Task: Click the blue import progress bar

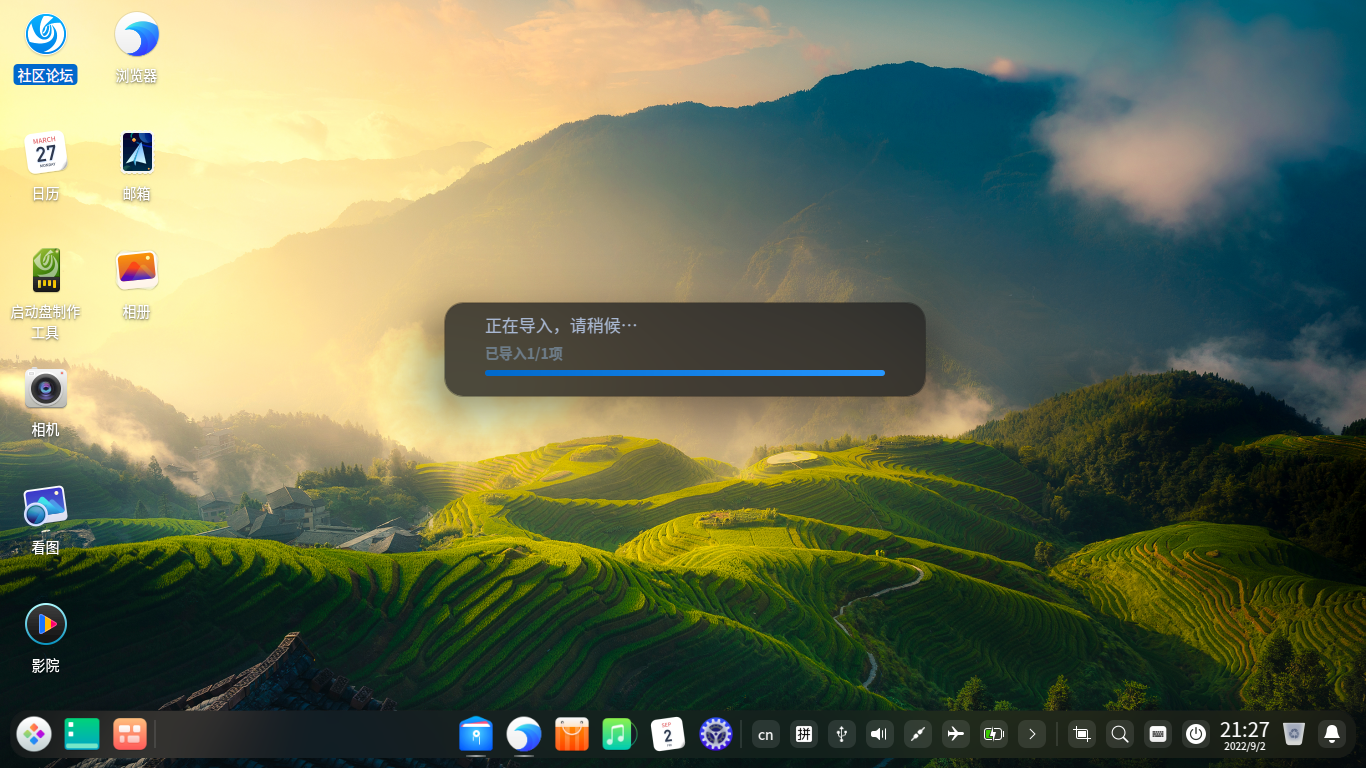Action: (684, 373)
